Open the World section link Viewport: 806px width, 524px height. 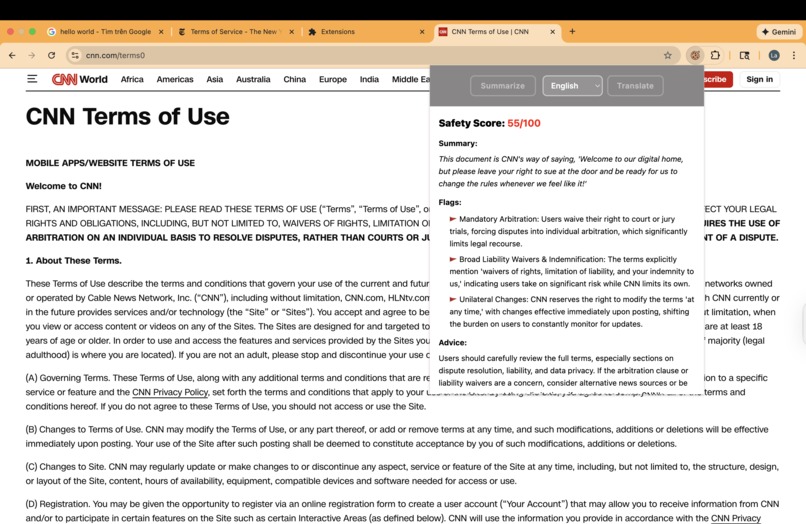coord(94,79)
